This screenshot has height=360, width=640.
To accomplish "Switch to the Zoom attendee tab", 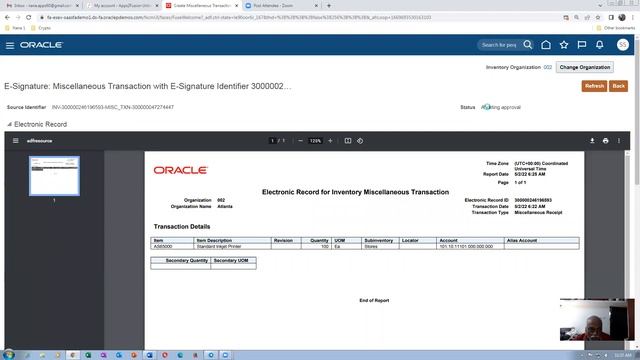I will [x=282, y=6].
